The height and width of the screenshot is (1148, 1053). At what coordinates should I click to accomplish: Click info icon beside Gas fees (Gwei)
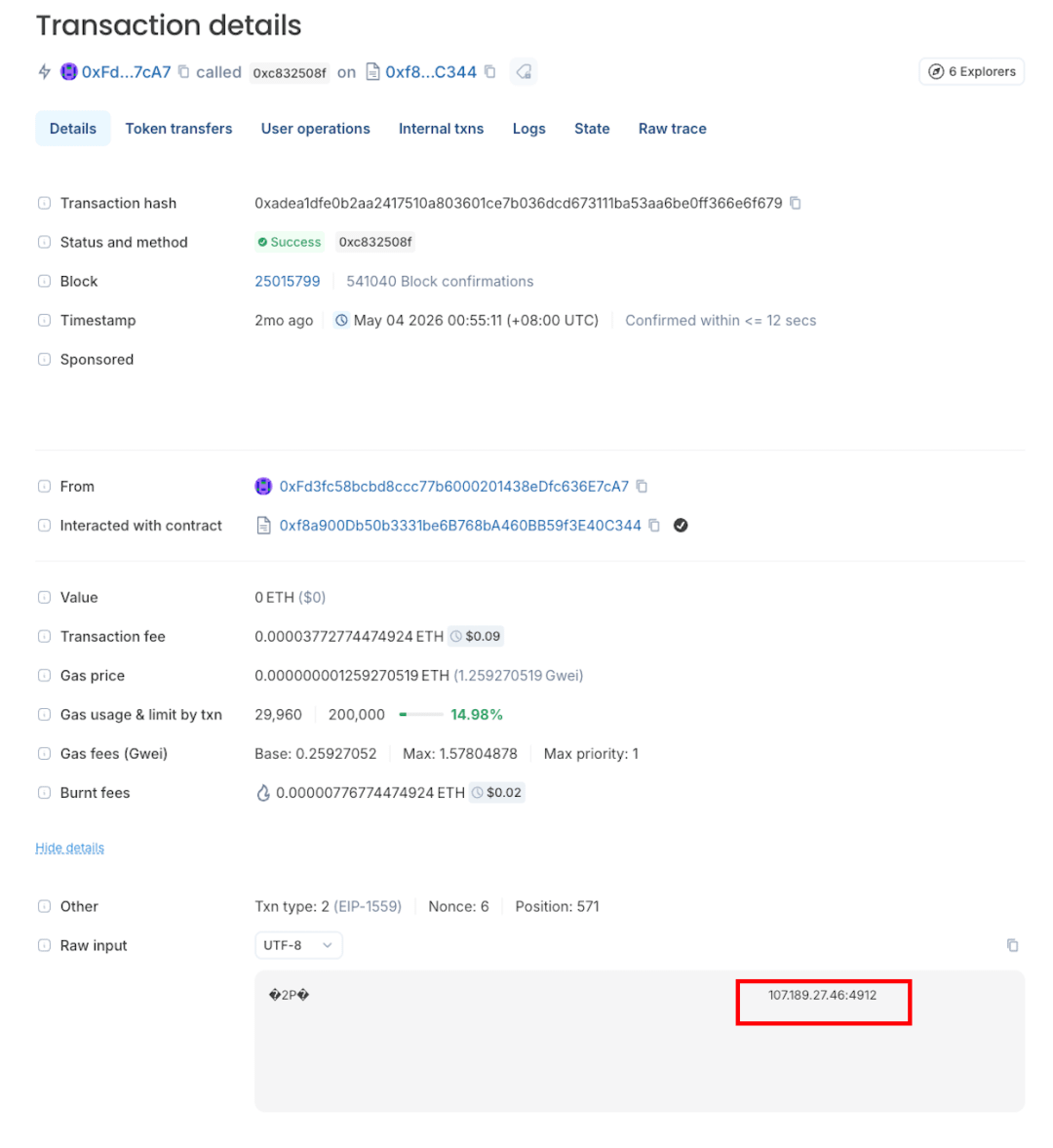pos(45,753)
